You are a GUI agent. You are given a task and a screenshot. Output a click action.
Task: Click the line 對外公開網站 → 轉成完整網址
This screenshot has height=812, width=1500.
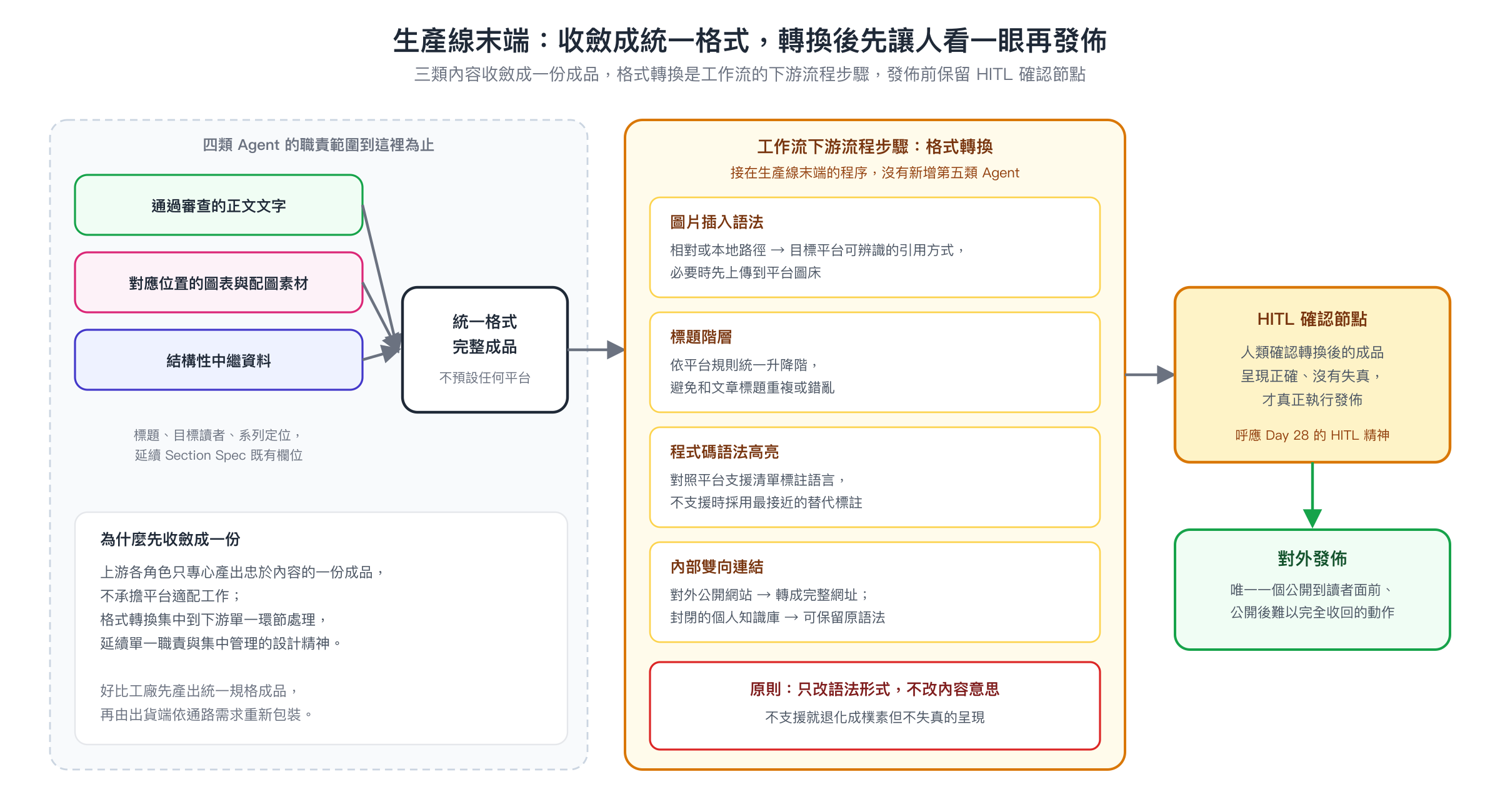[770, 595]
